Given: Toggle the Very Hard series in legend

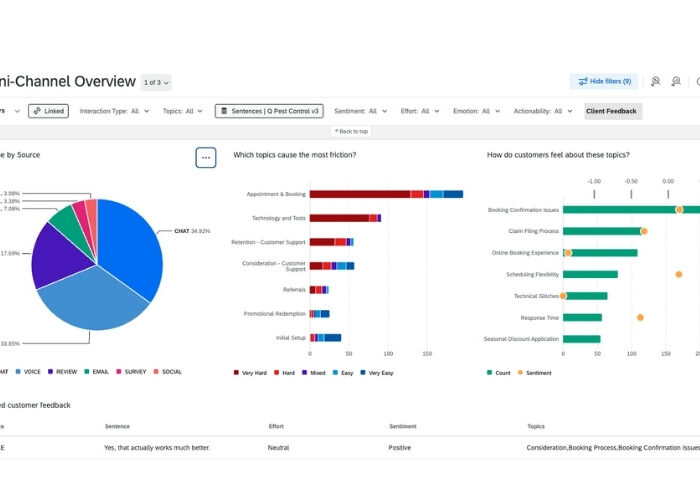Looking at the screenshot, I should [x=237, y=371].
